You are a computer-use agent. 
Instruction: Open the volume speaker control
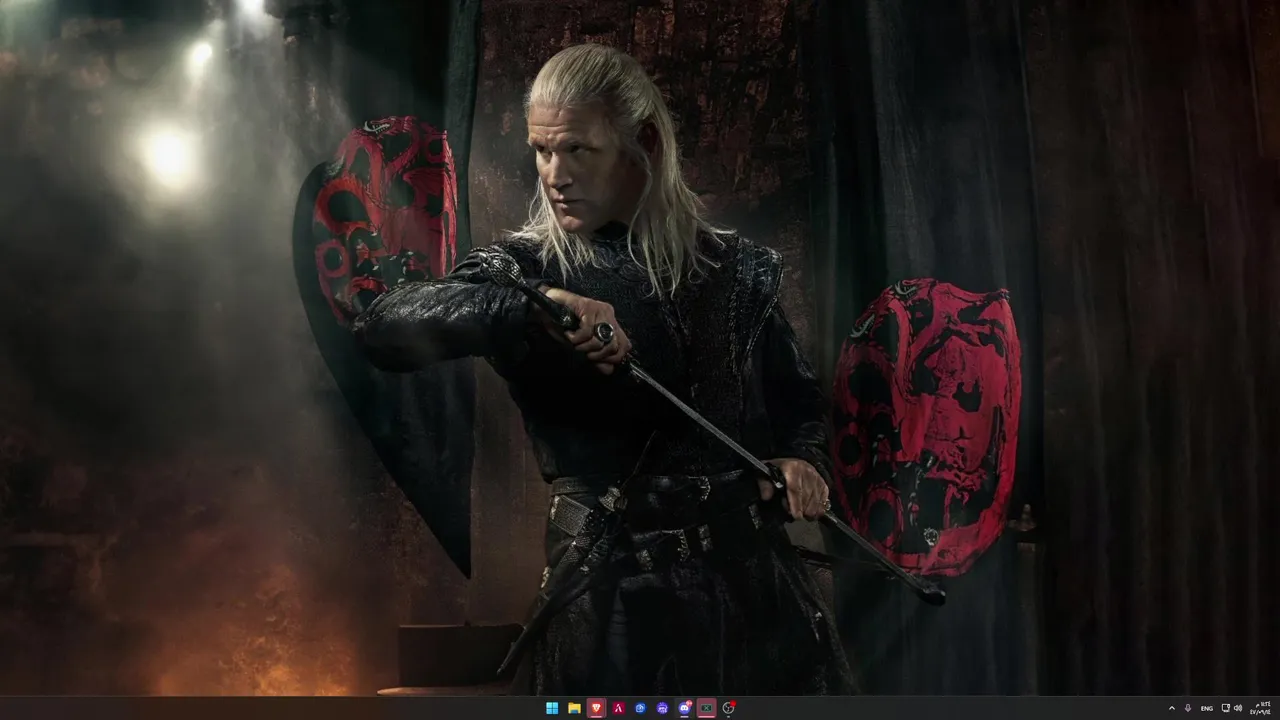pos(1238,708)
